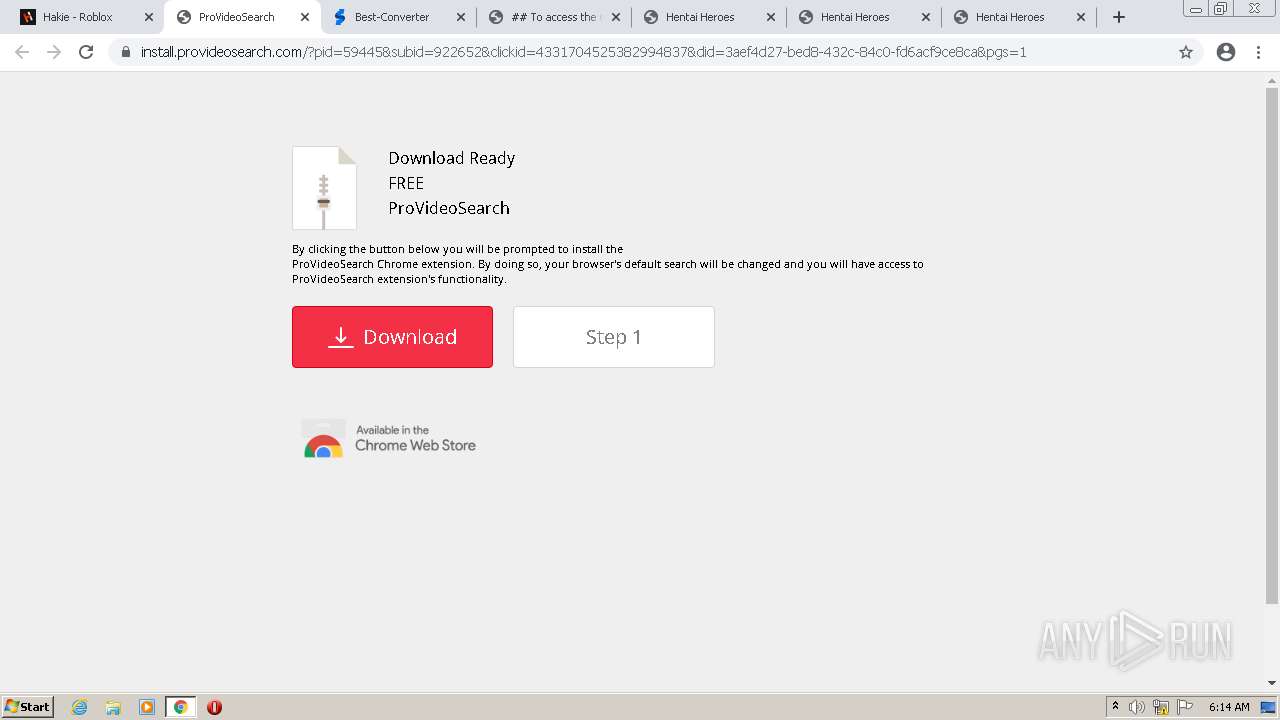1280x720 pixels.
Task: Switch to the '## To access the' tab
Action: (553, 17)
